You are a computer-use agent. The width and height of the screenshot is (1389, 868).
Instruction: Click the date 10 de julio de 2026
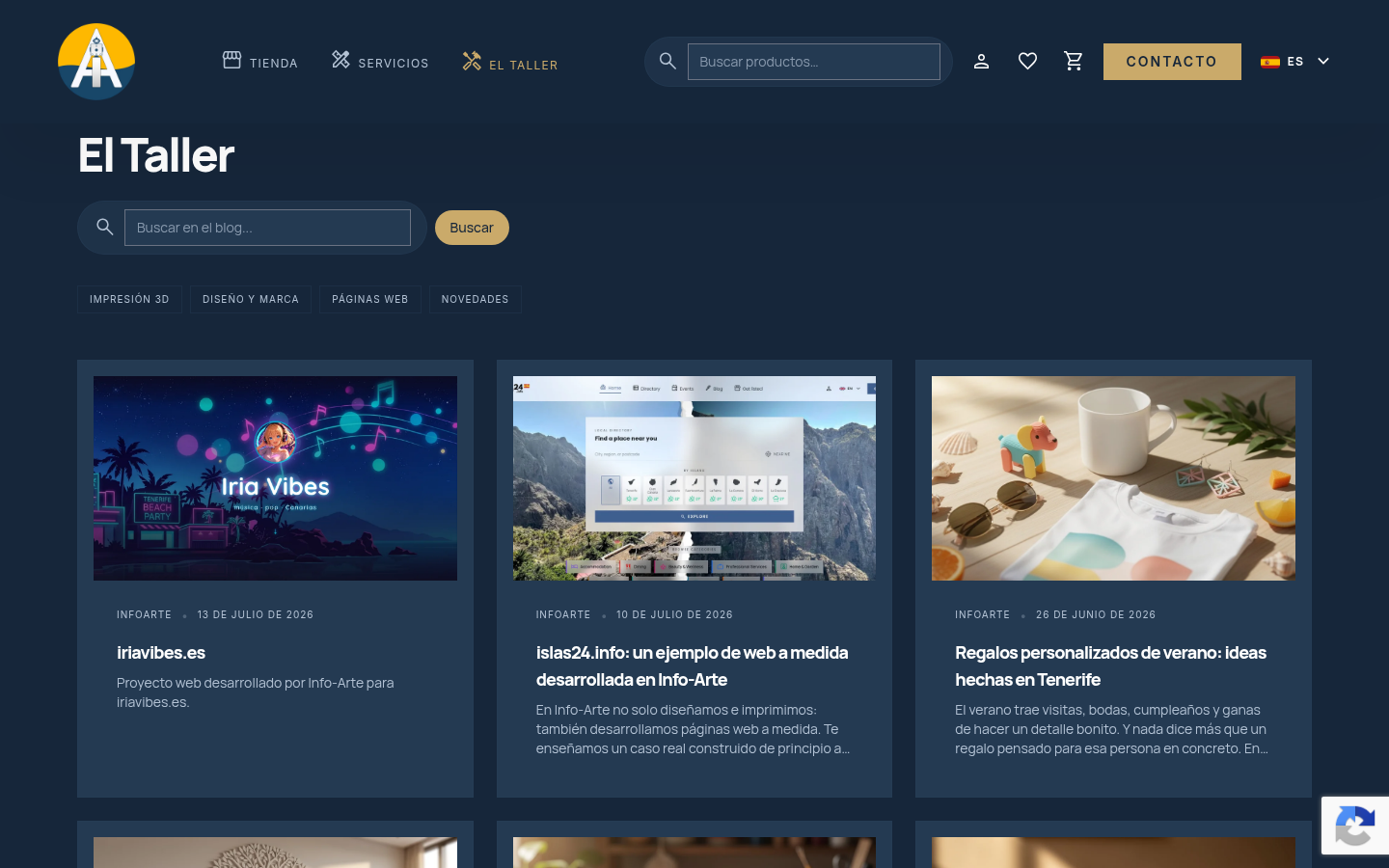pos(674,614)
